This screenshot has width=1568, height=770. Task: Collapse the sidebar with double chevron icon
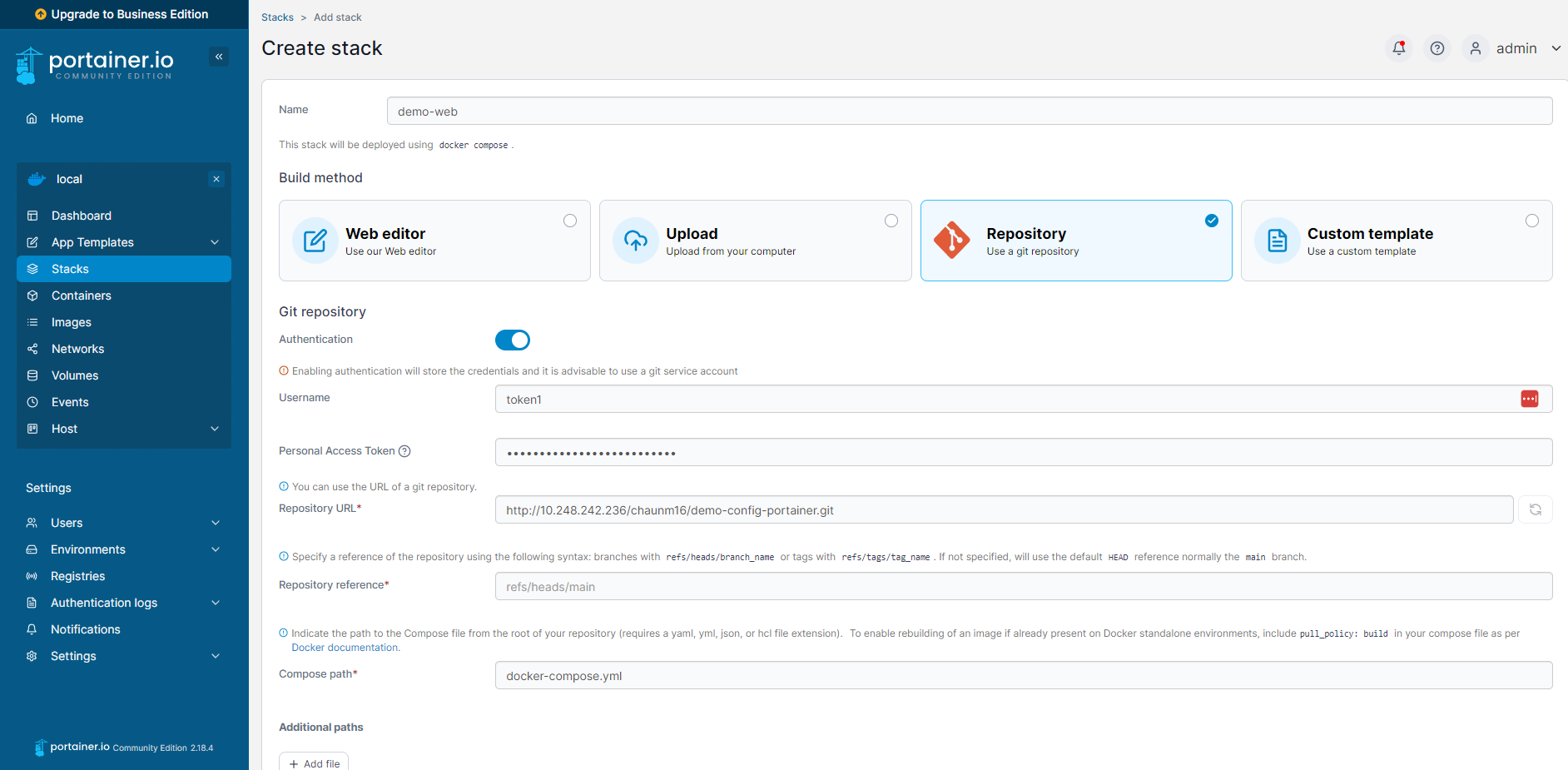[219, 57]
